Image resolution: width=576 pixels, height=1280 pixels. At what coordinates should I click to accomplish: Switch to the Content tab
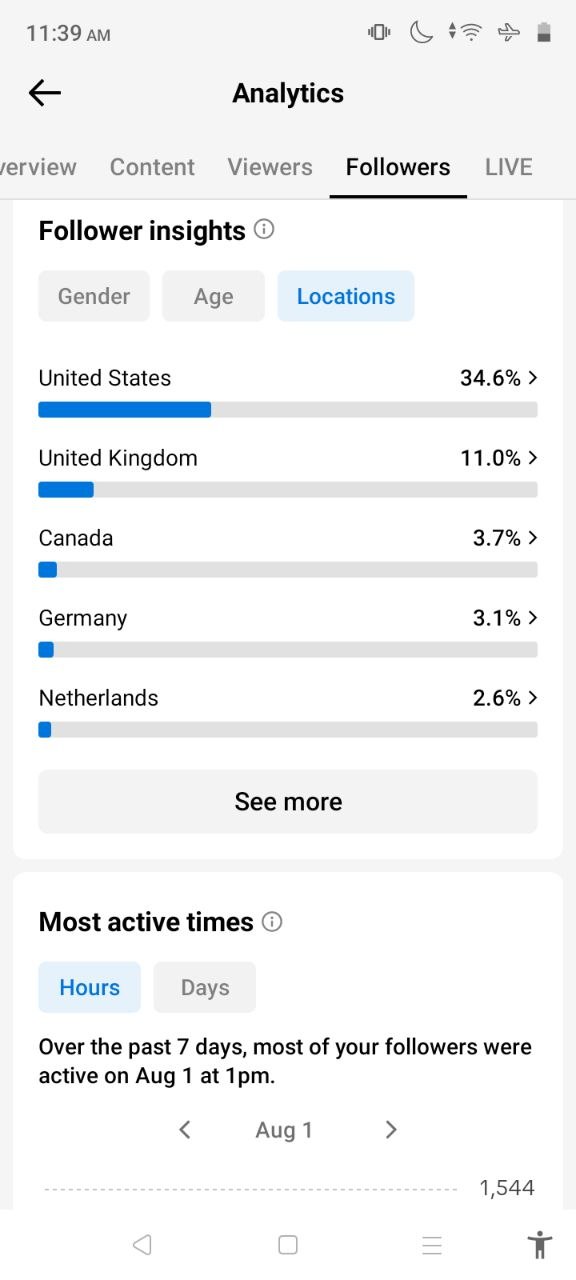tap(152, 167)
